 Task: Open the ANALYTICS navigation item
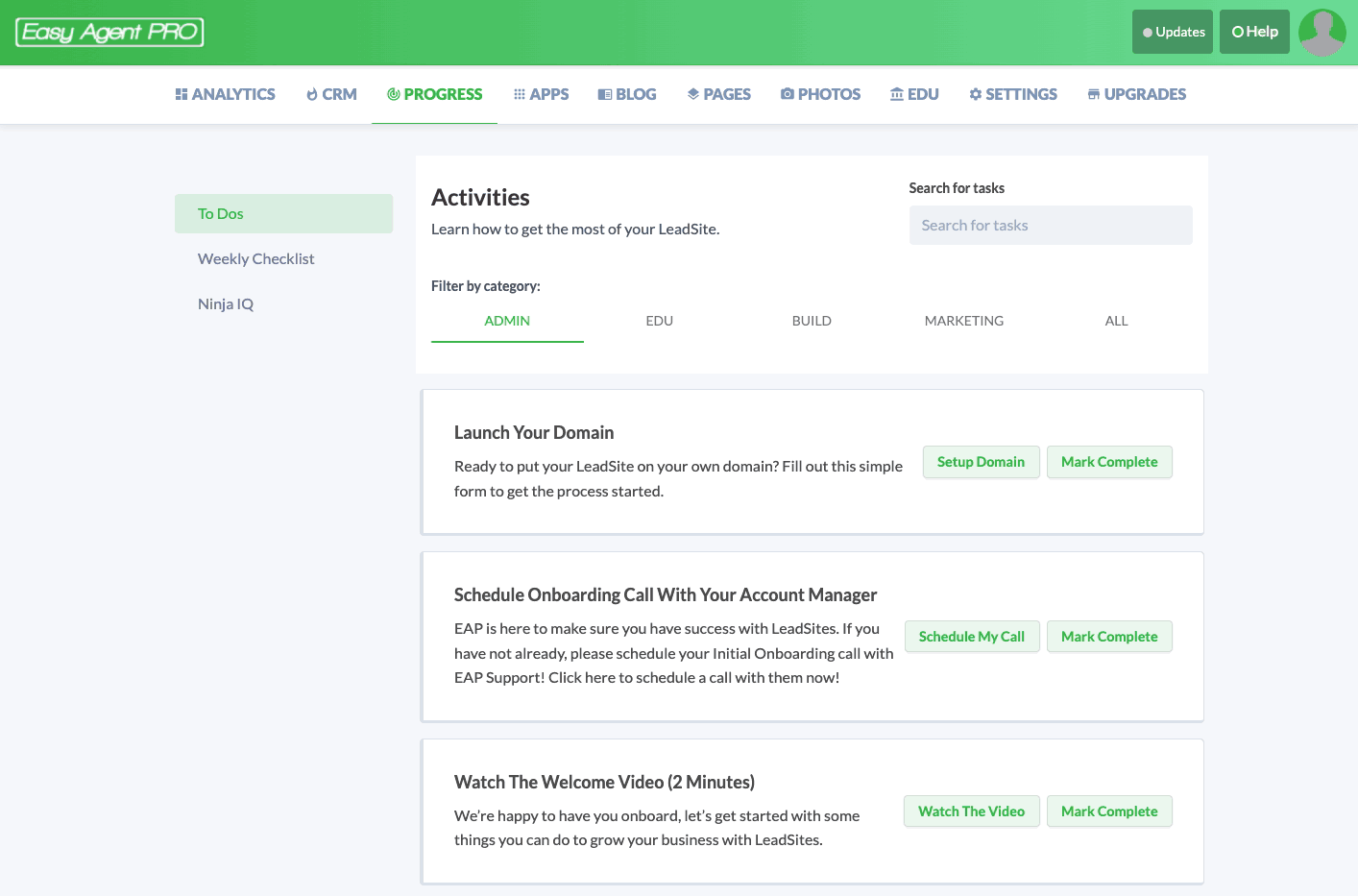(226, 94)
